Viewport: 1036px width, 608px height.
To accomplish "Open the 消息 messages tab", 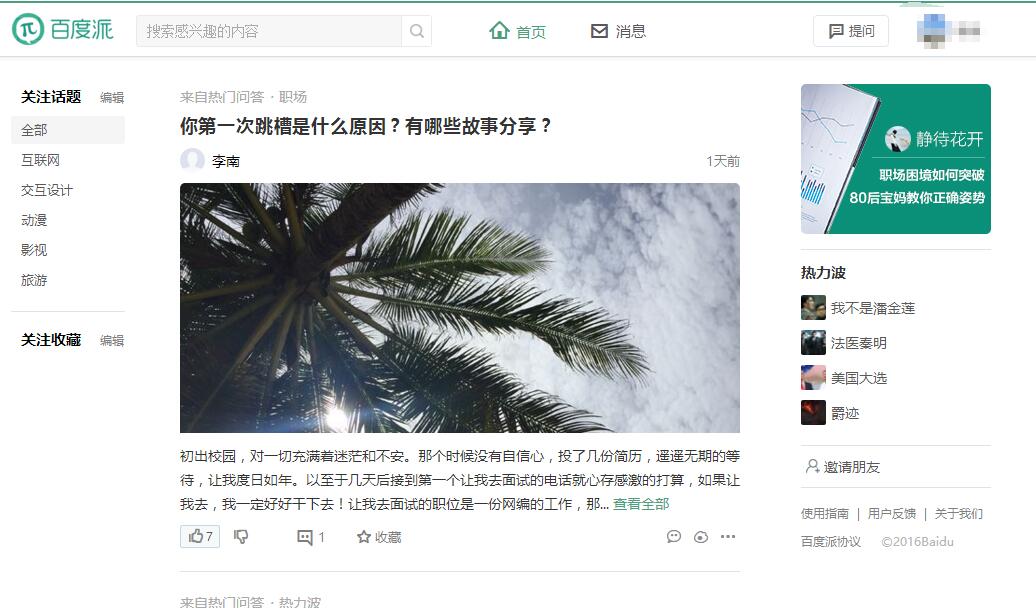I will coord(618,31).
